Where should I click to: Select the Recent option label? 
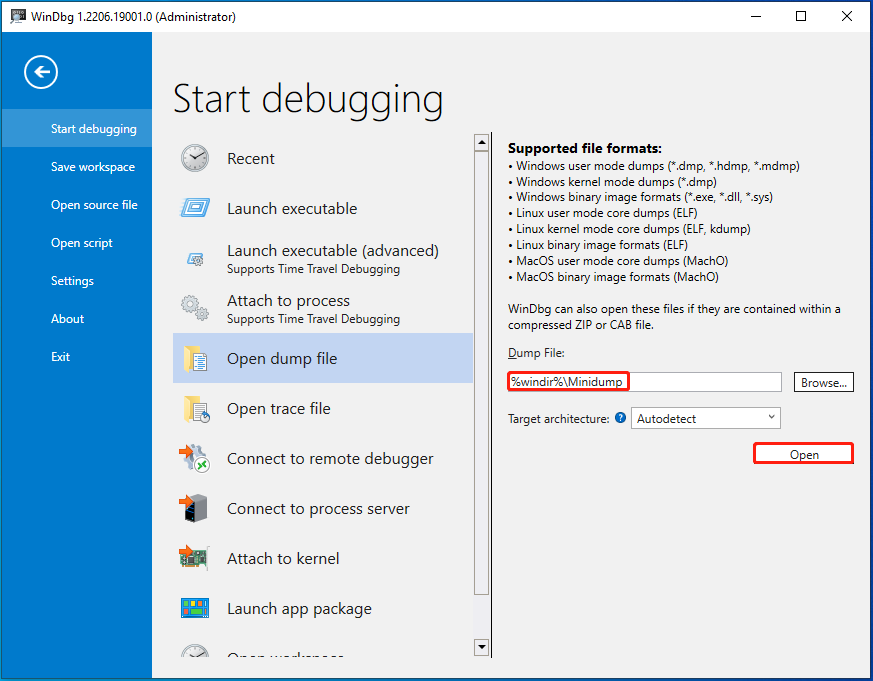click(251, 159)
